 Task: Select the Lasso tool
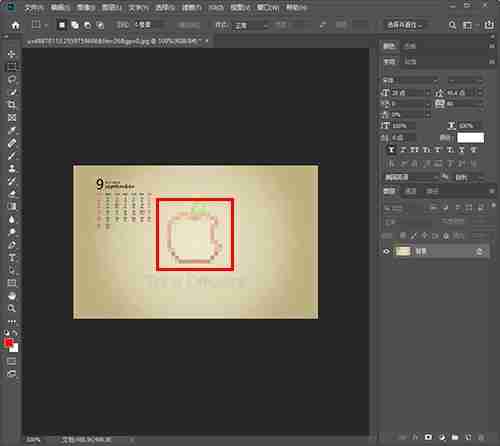pos(12,79)
